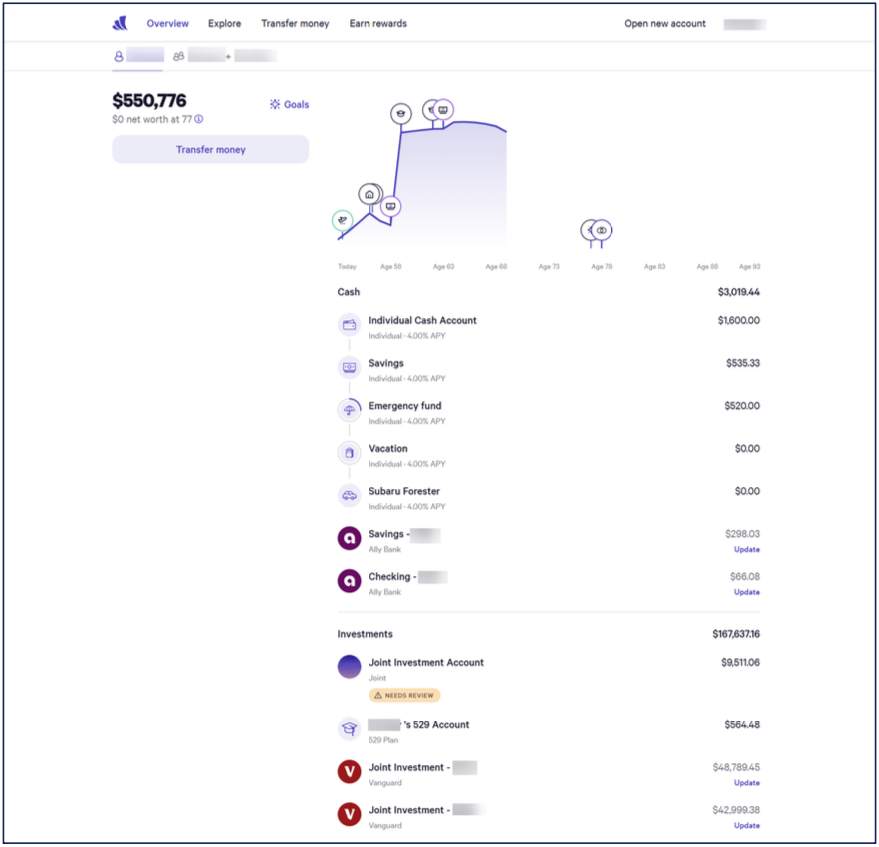Click the net worth info icon
The width and height of the screenshot is (879, 847).
pos(199,119)
